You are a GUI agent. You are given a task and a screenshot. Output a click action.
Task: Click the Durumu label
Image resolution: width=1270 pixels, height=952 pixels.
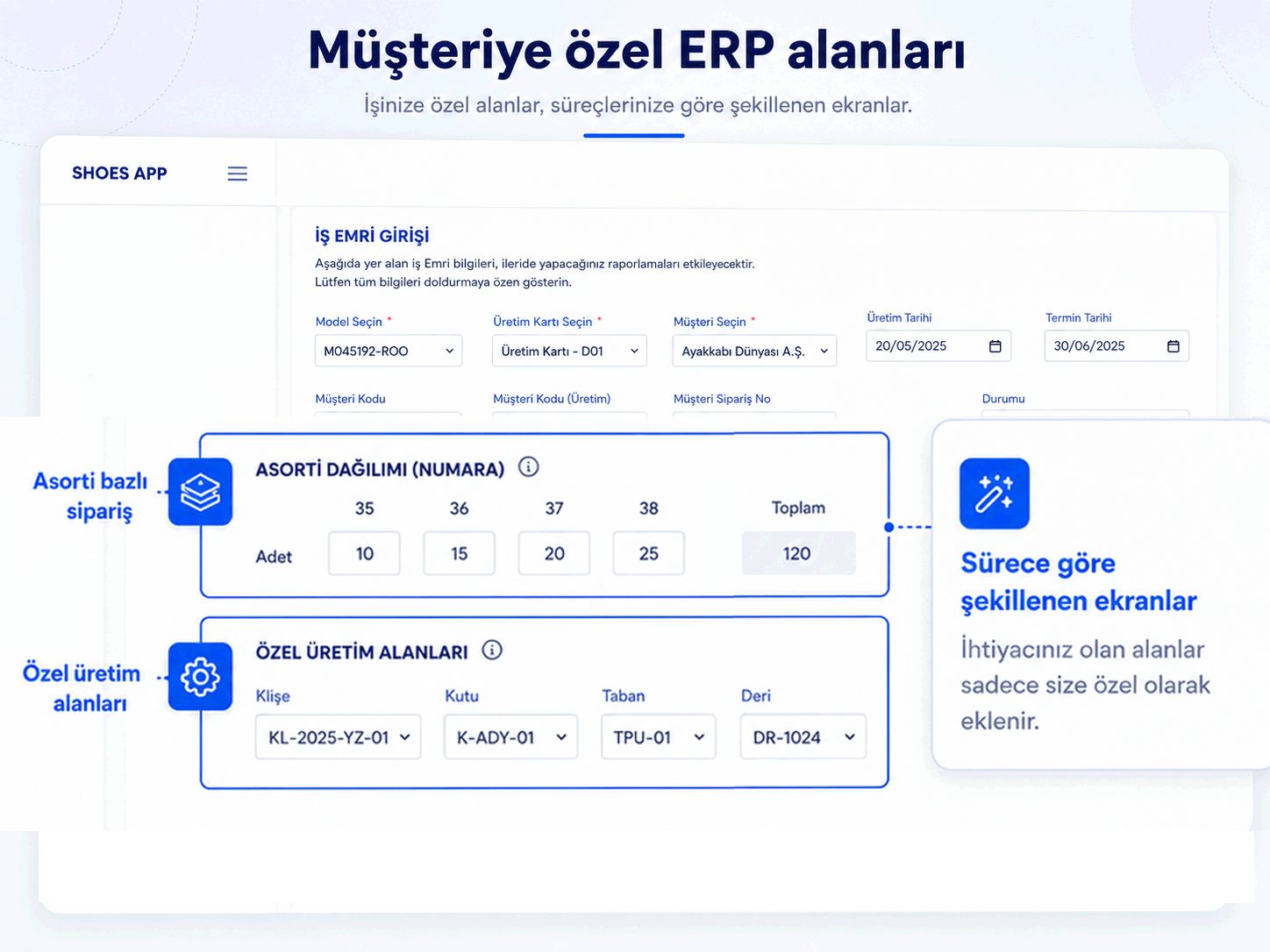click(x=1003, y=399)
